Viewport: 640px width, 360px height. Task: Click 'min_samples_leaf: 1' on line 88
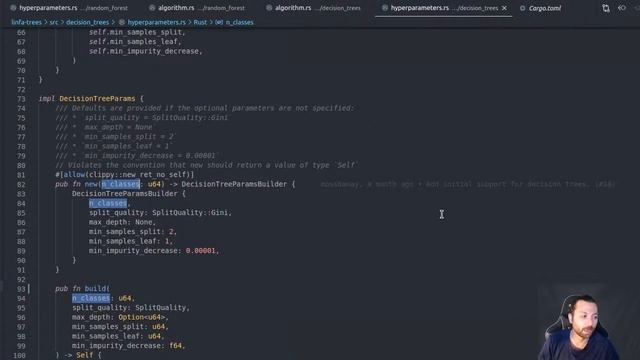pos(129,241)
